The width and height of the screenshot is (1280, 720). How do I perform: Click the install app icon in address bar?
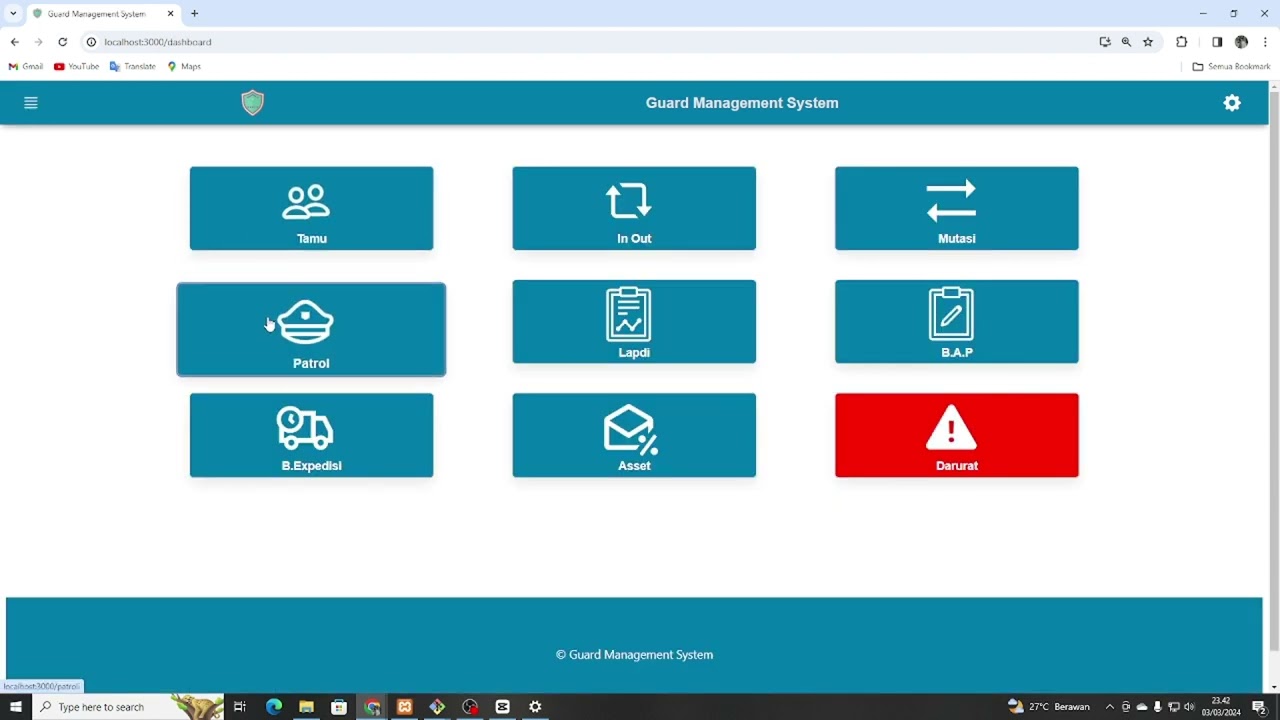tap(1105, 42)
